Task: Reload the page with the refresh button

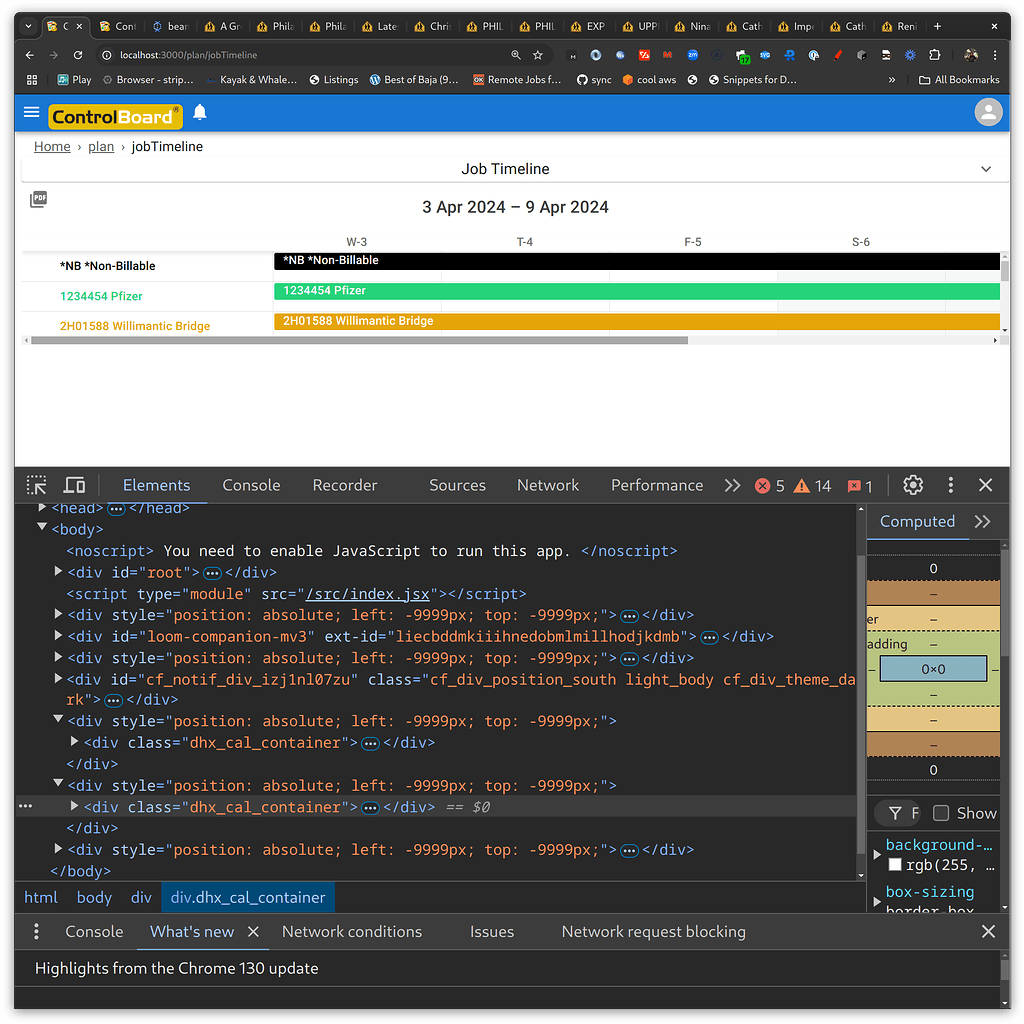Action: point(78,55)
